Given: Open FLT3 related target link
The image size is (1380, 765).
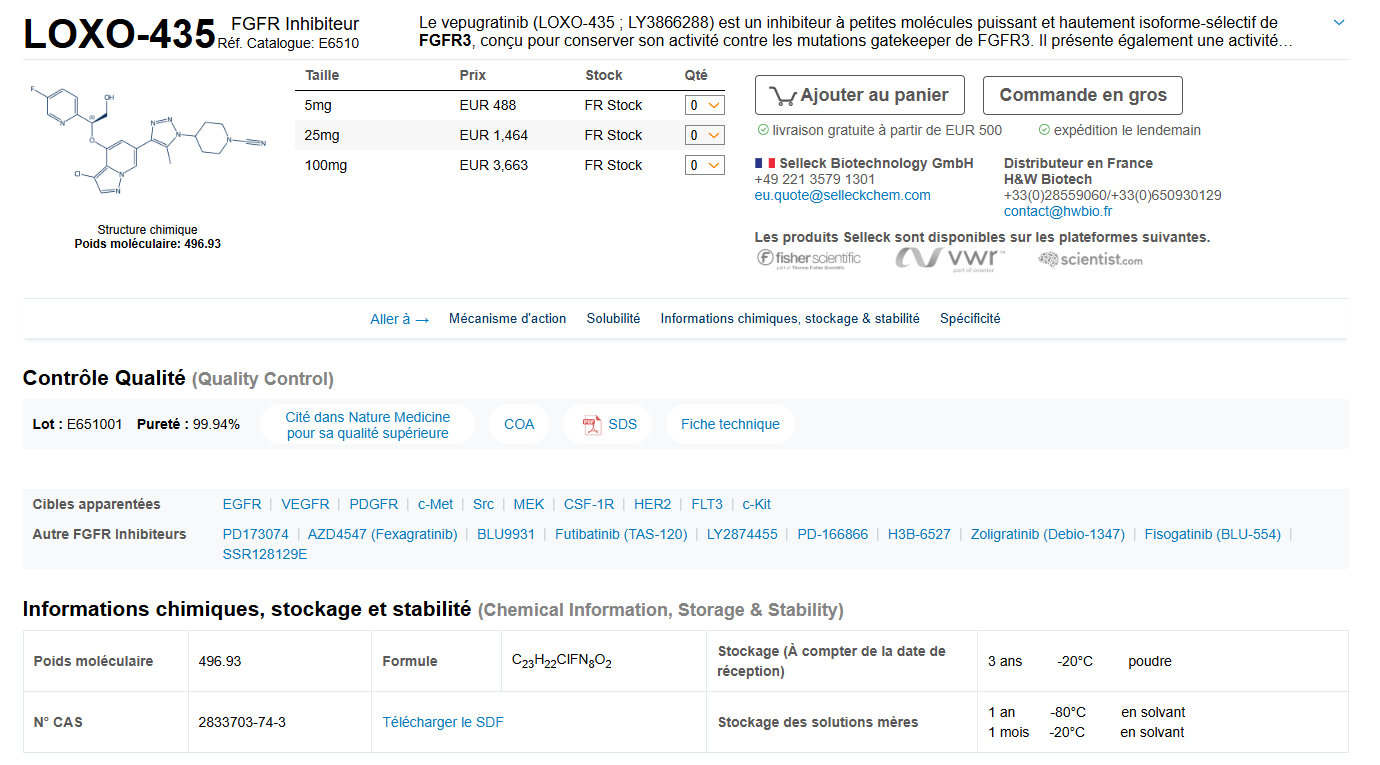Looking at the screenshot, I should (707, 505).
